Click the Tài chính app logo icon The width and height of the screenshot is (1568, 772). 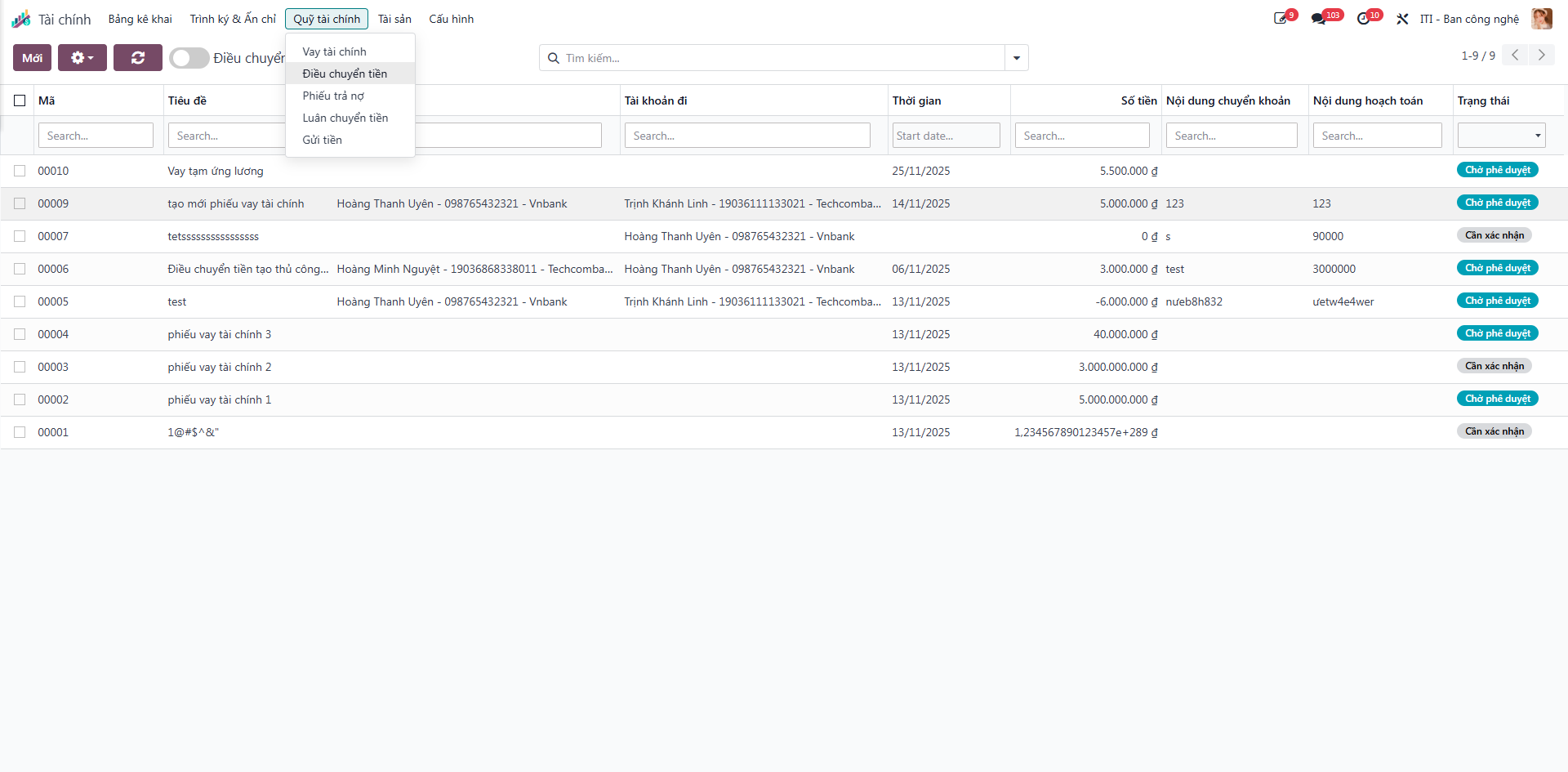coord(21,19)
